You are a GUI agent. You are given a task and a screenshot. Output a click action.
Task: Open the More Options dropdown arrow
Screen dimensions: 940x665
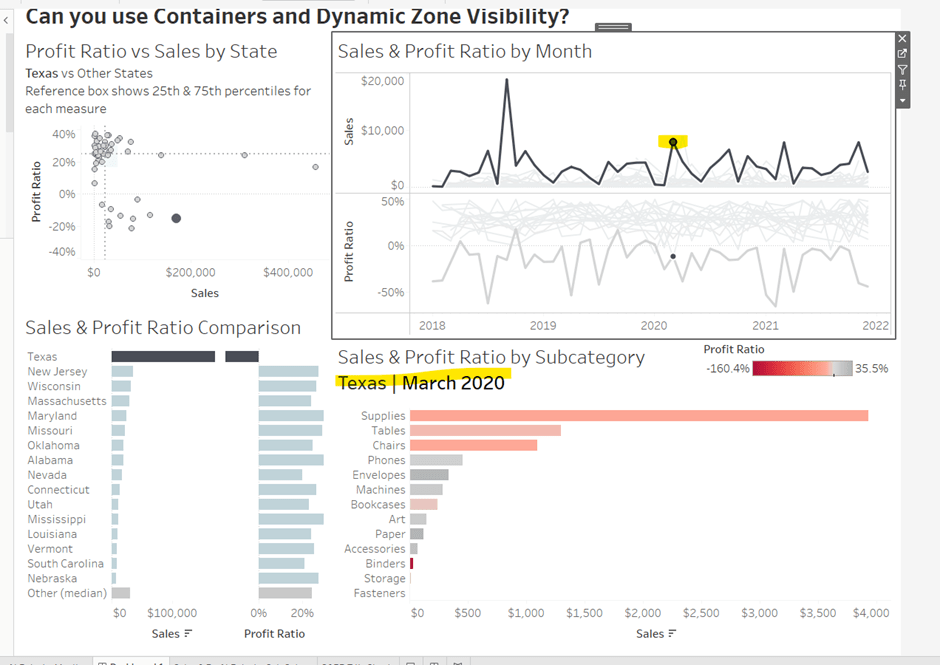pos(903,101)
